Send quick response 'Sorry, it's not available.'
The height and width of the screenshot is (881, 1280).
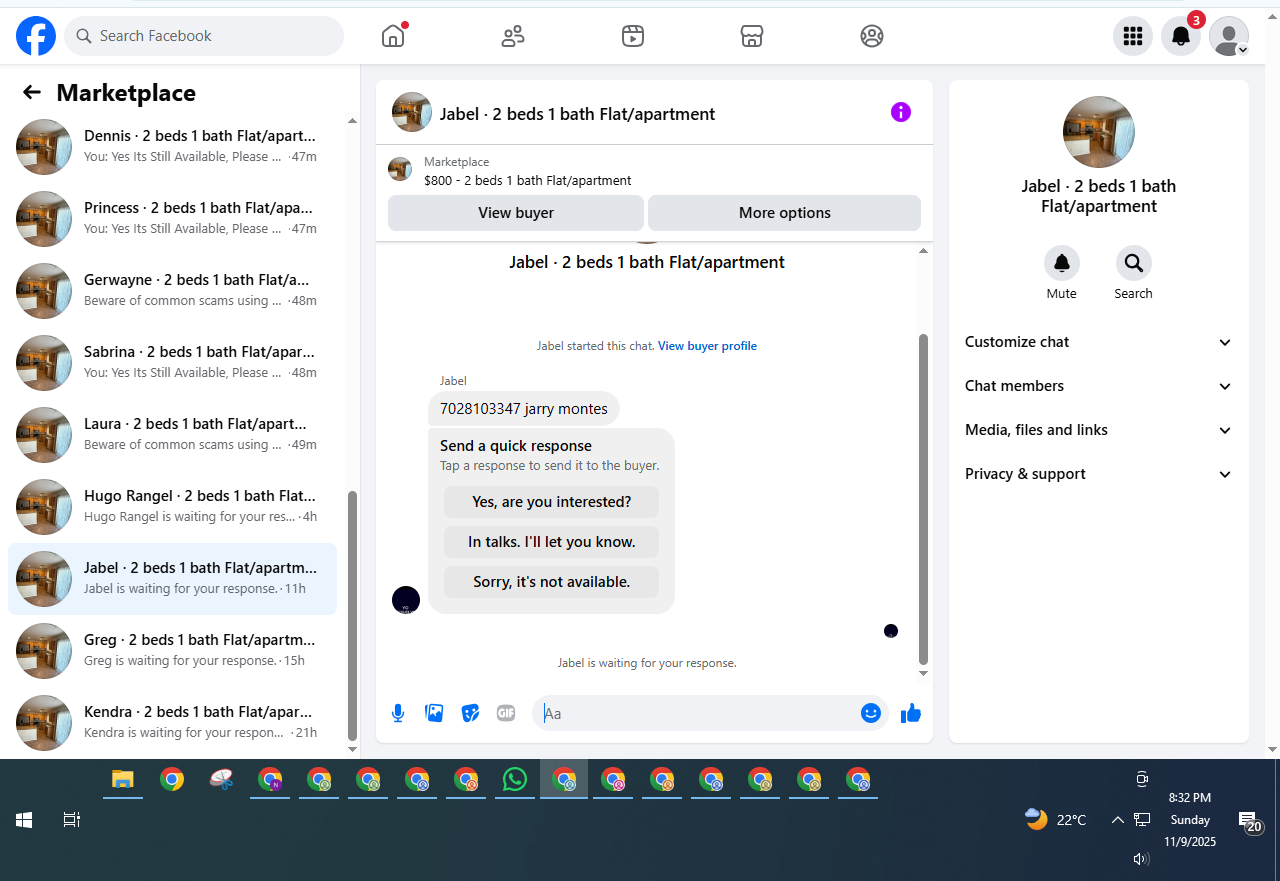point(551,582)
